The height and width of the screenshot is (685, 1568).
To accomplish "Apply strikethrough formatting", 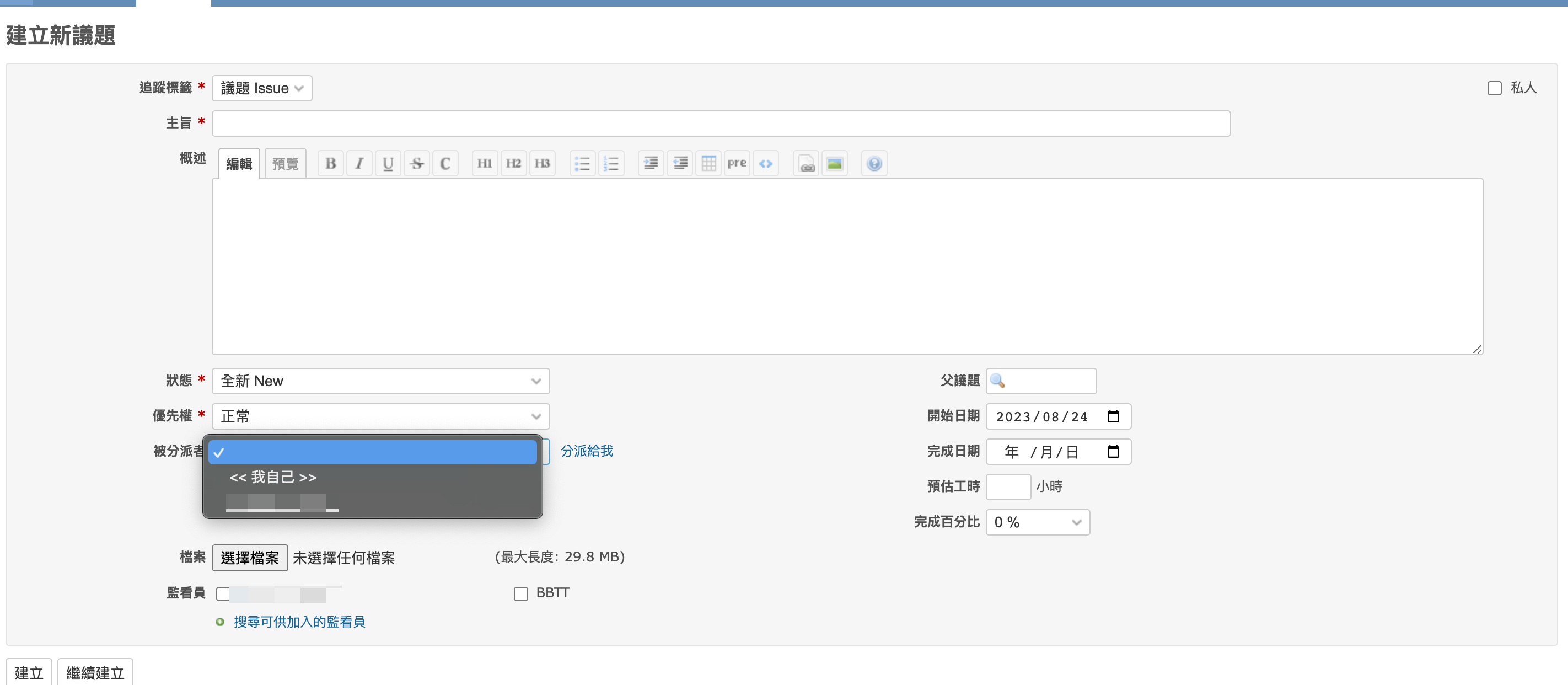I will click(x=416, y=163).
